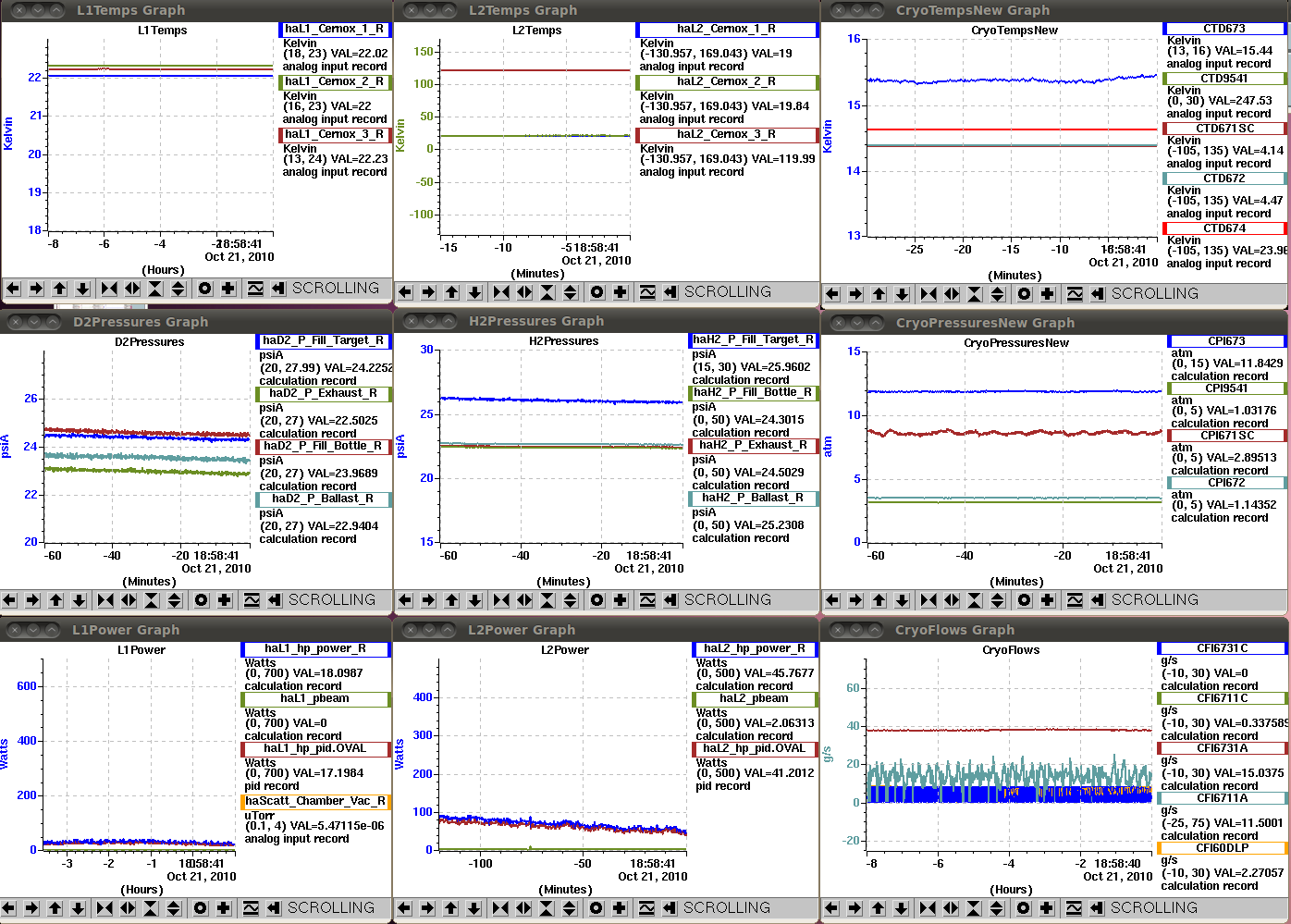Click auto-scroll arrow icon in CryoFlows Graph

pos(1097,908)
